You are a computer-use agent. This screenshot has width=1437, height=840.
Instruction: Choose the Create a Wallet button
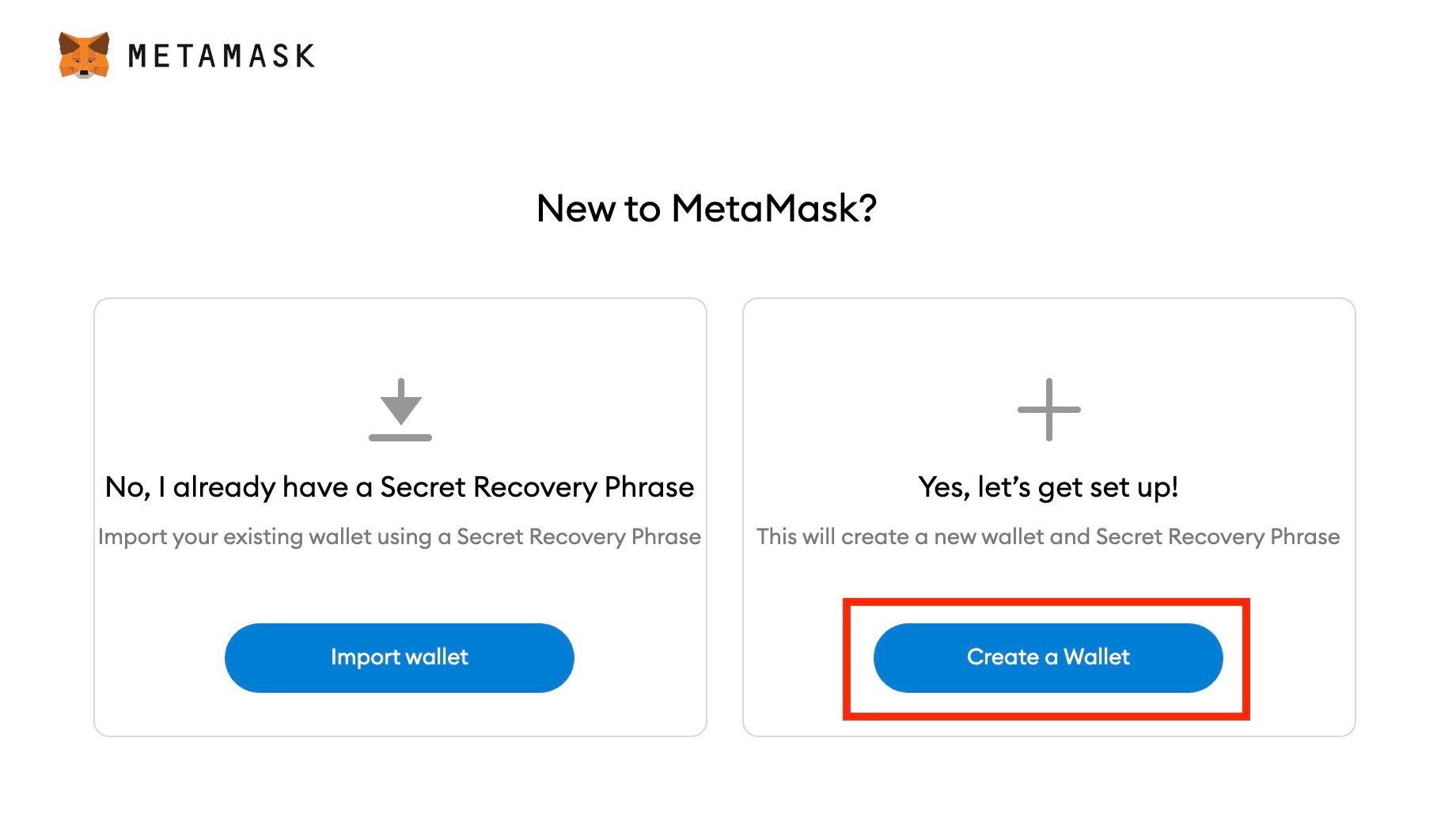1048,657
